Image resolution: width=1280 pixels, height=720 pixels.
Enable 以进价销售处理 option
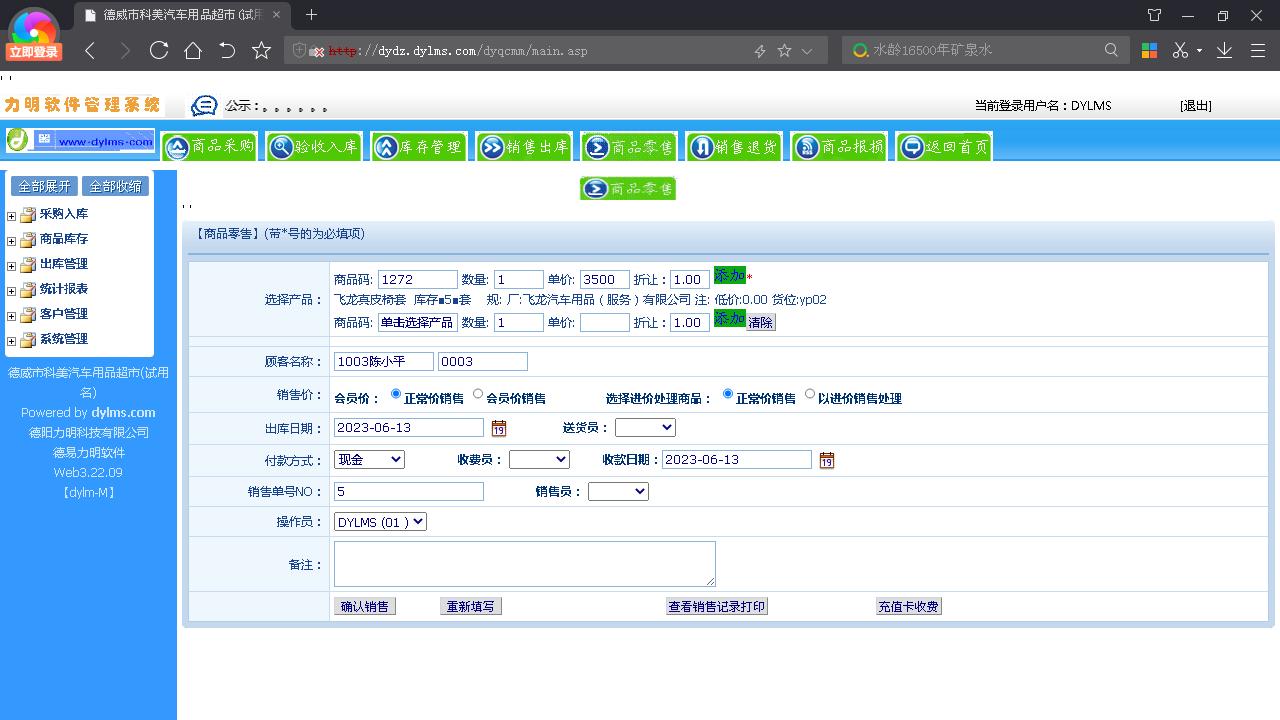click(x=809, y=394)
